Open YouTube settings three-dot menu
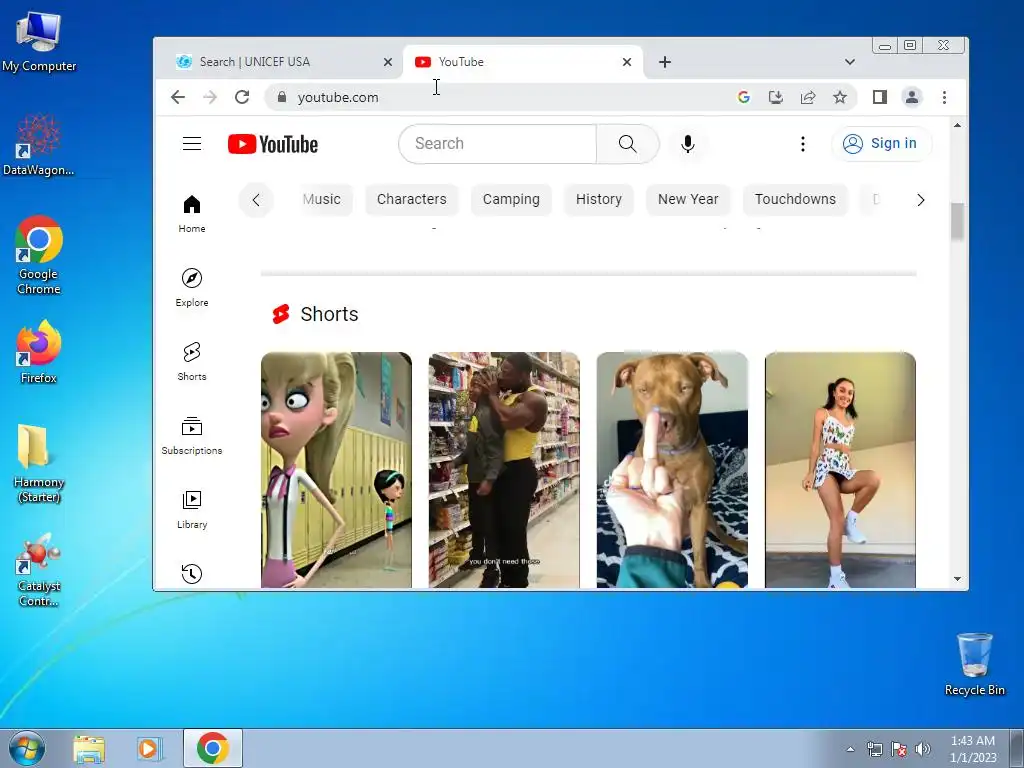Viewport: 1024px width, 768px height. pos(803,144)
